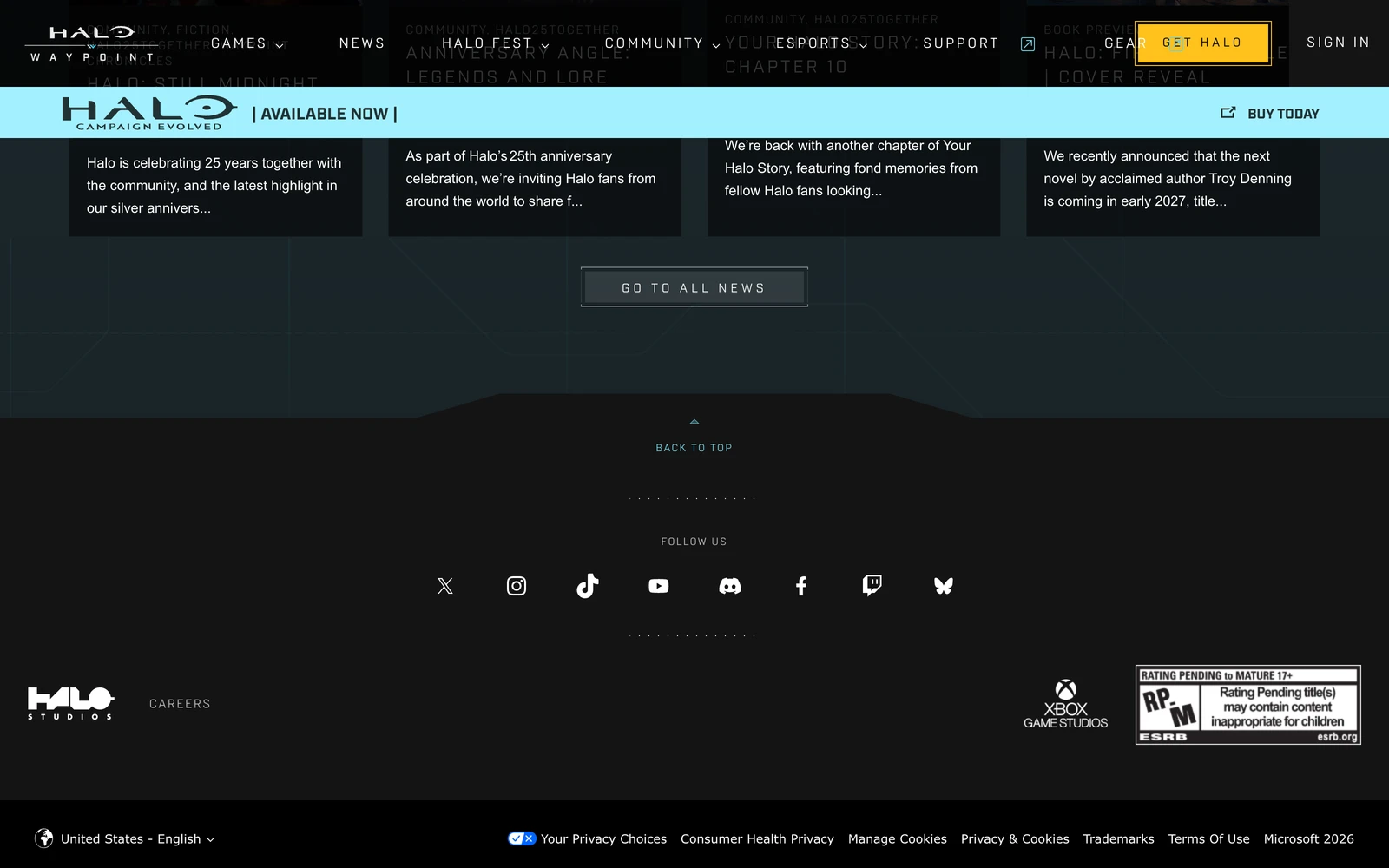1389x868 pixels.
Task: Open the Halo X (Twitter) social link
Action: coord(445,586)
